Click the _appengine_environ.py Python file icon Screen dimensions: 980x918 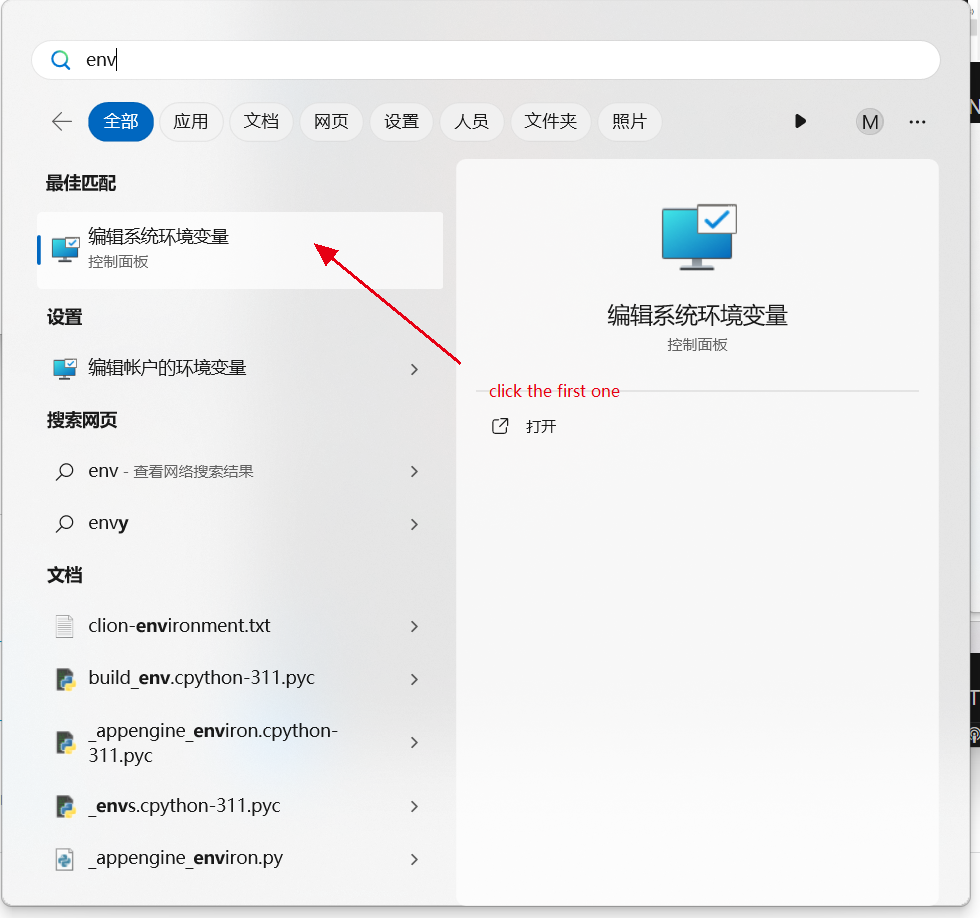65,859
